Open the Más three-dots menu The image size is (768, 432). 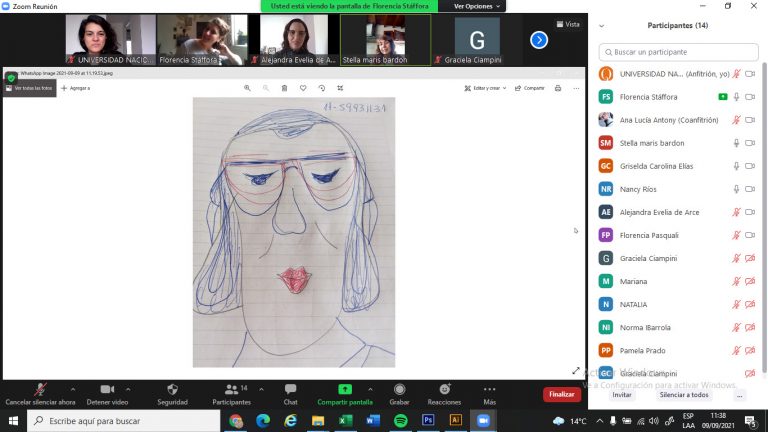pyautogui.click(x=489, y=389)
